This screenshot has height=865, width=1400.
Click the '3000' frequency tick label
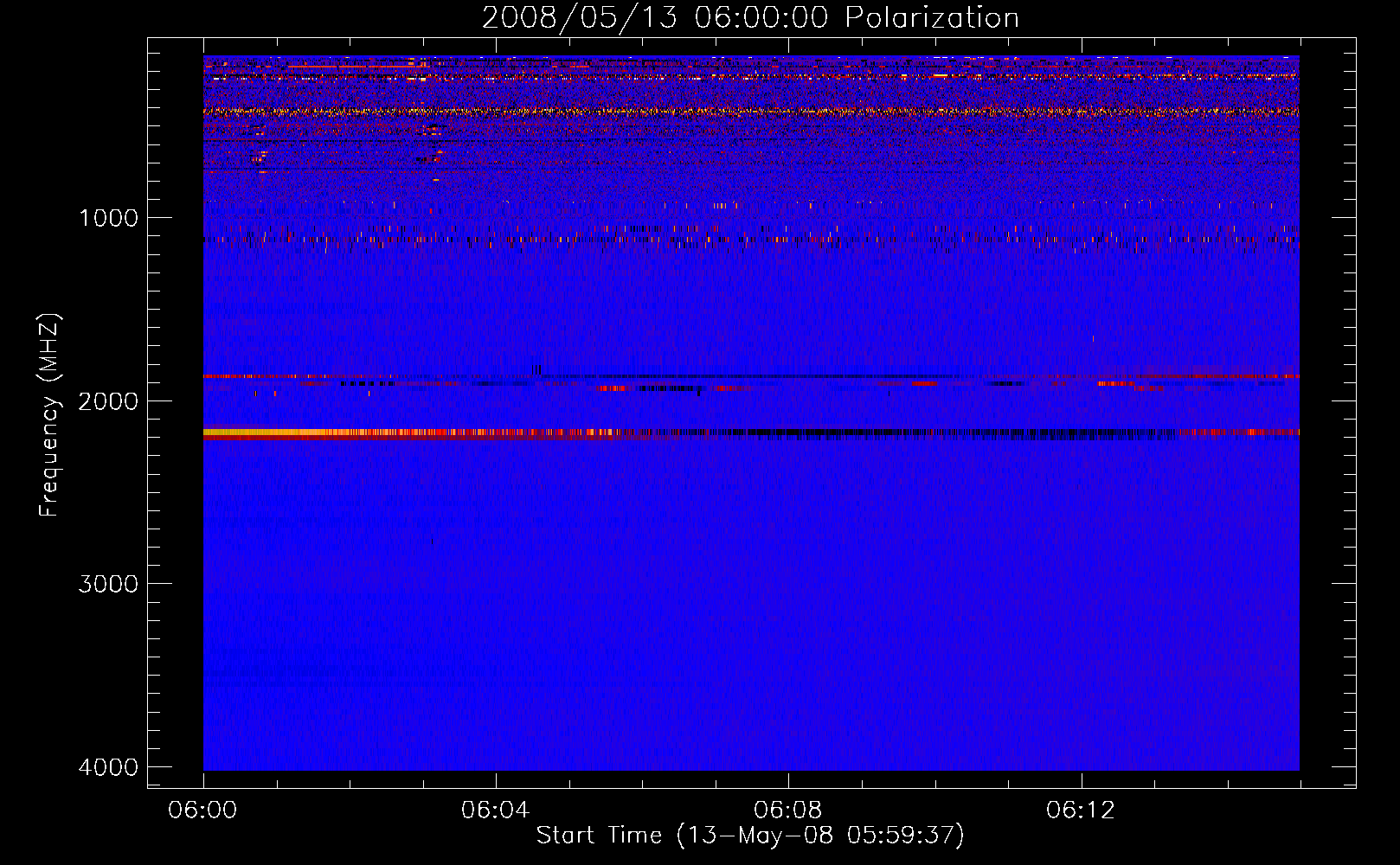(108, 584)
